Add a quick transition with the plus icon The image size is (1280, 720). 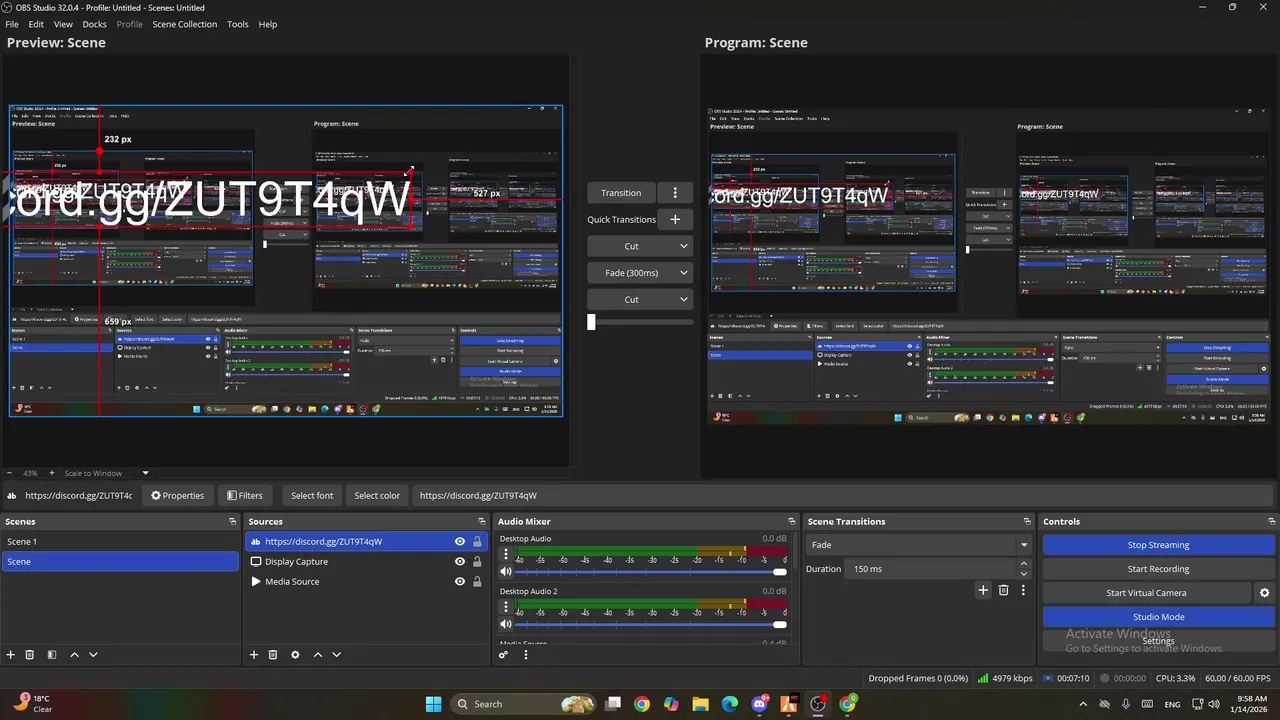click(x=675, y=219)
